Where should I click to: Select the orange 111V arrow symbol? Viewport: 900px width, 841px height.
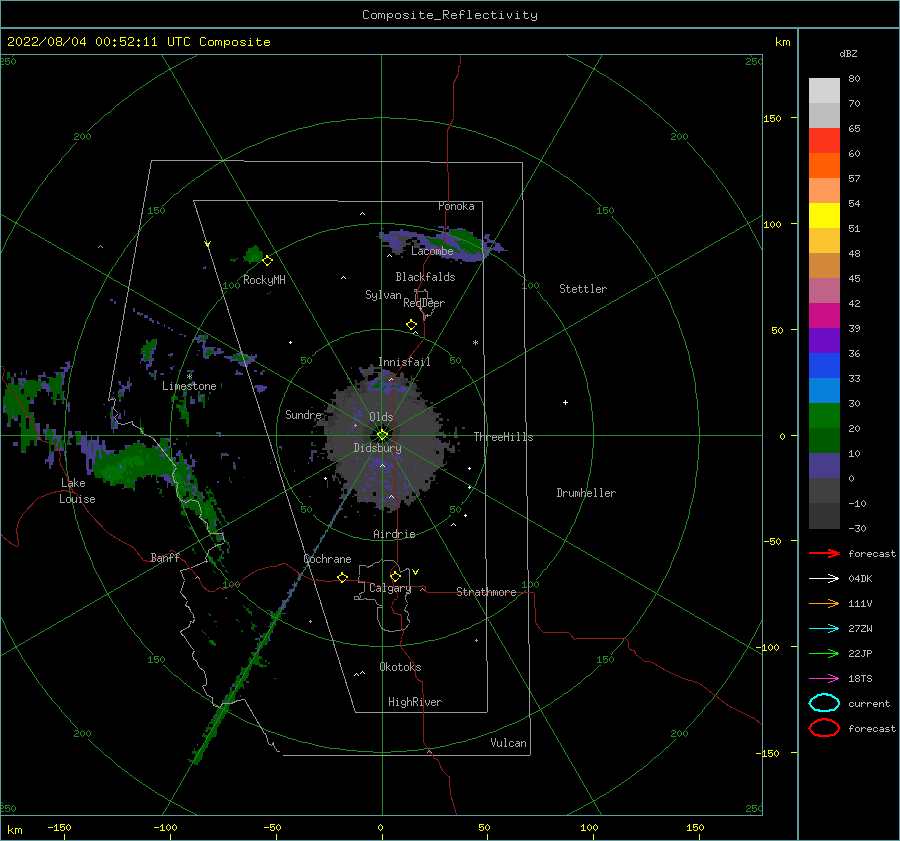click(x=824, y=603)
